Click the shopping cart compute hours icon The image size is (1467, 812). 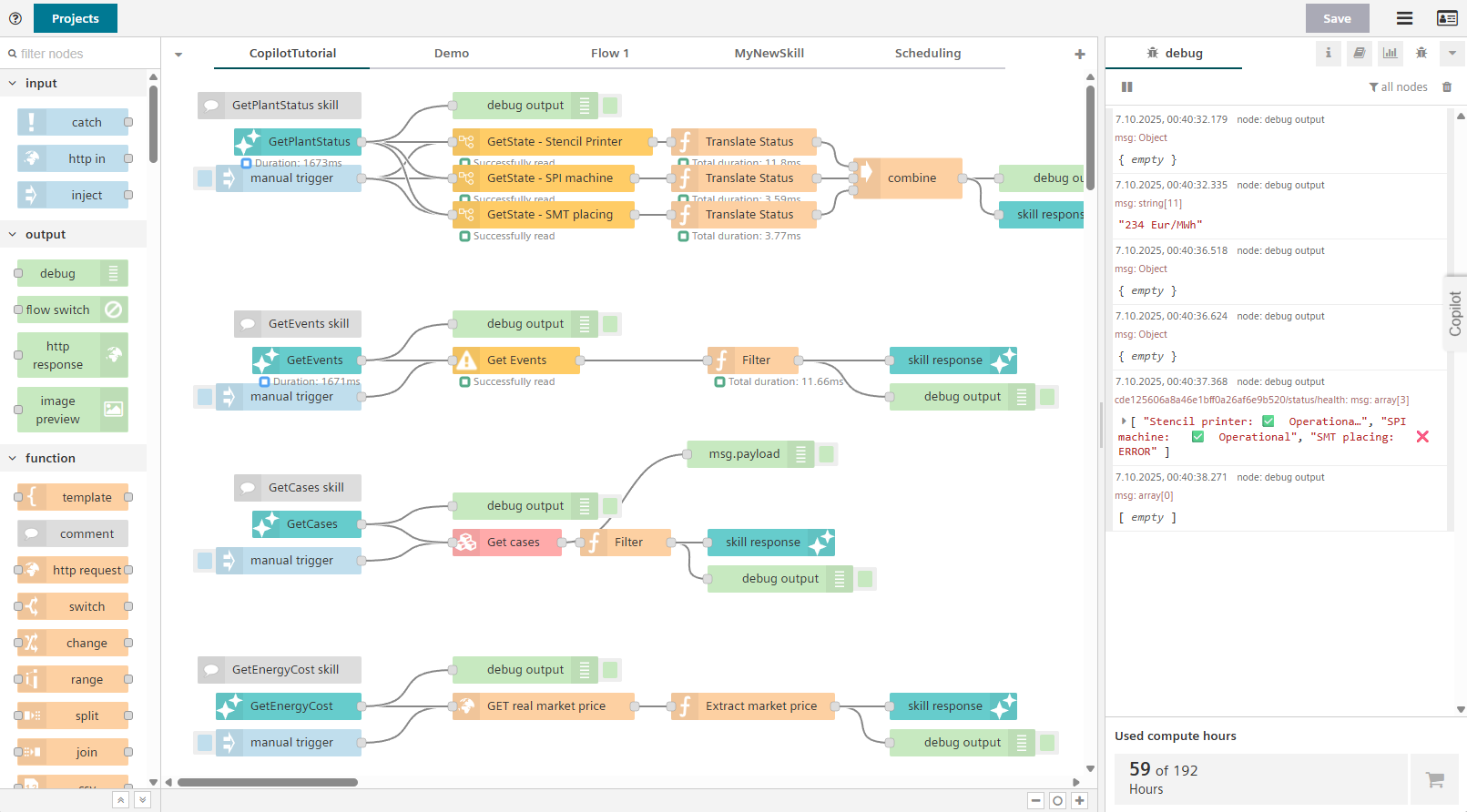pos(1434,779)
